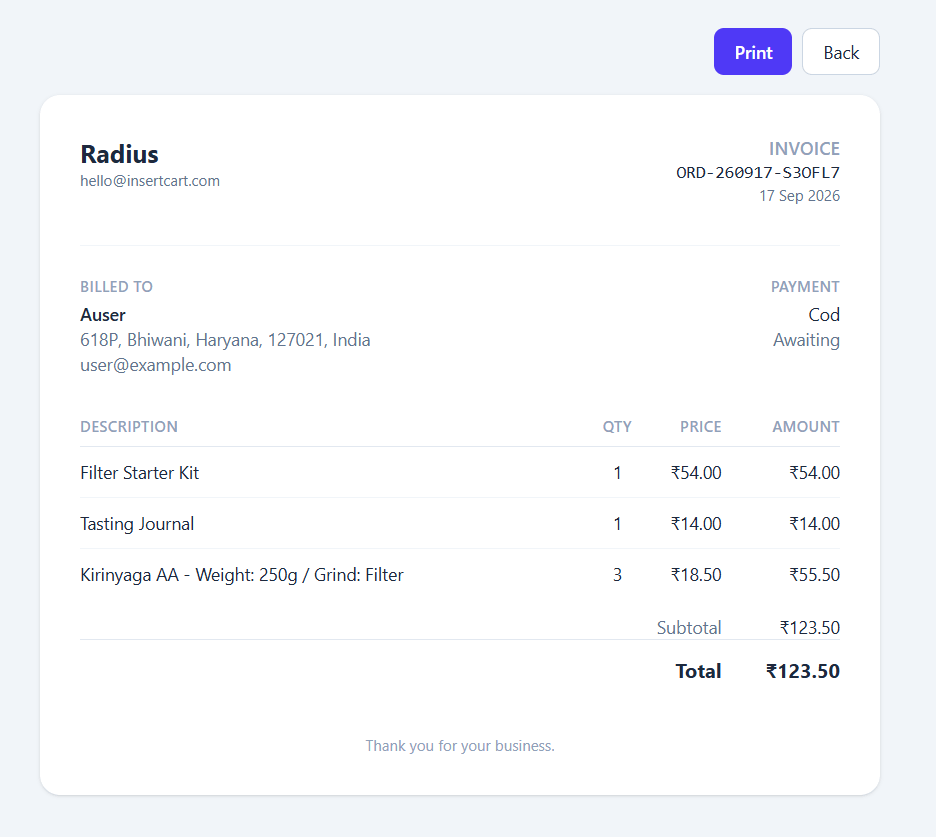Click the Subtotal label
Image resolution: width=936 pixels, height=837 pixels.
689,627
